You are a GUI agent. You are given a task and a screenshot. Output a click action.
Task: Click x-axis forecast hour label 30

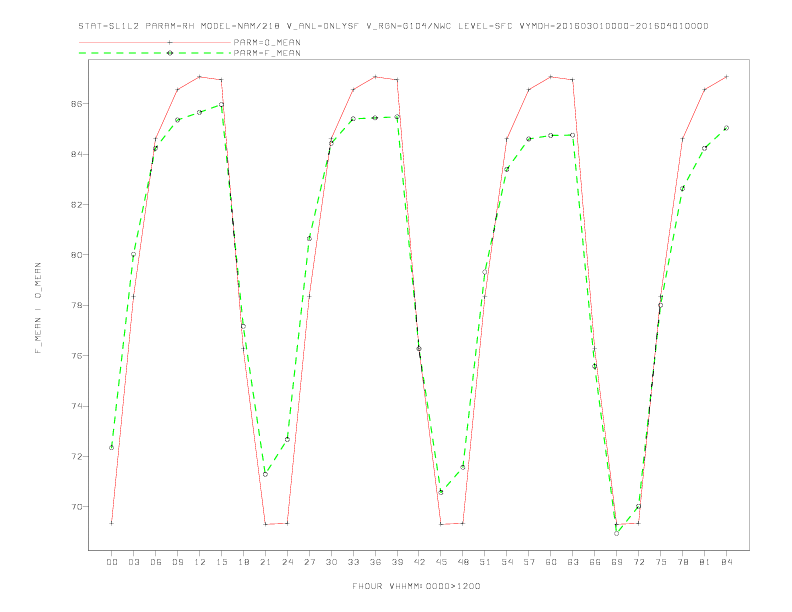tap(331, 562)
